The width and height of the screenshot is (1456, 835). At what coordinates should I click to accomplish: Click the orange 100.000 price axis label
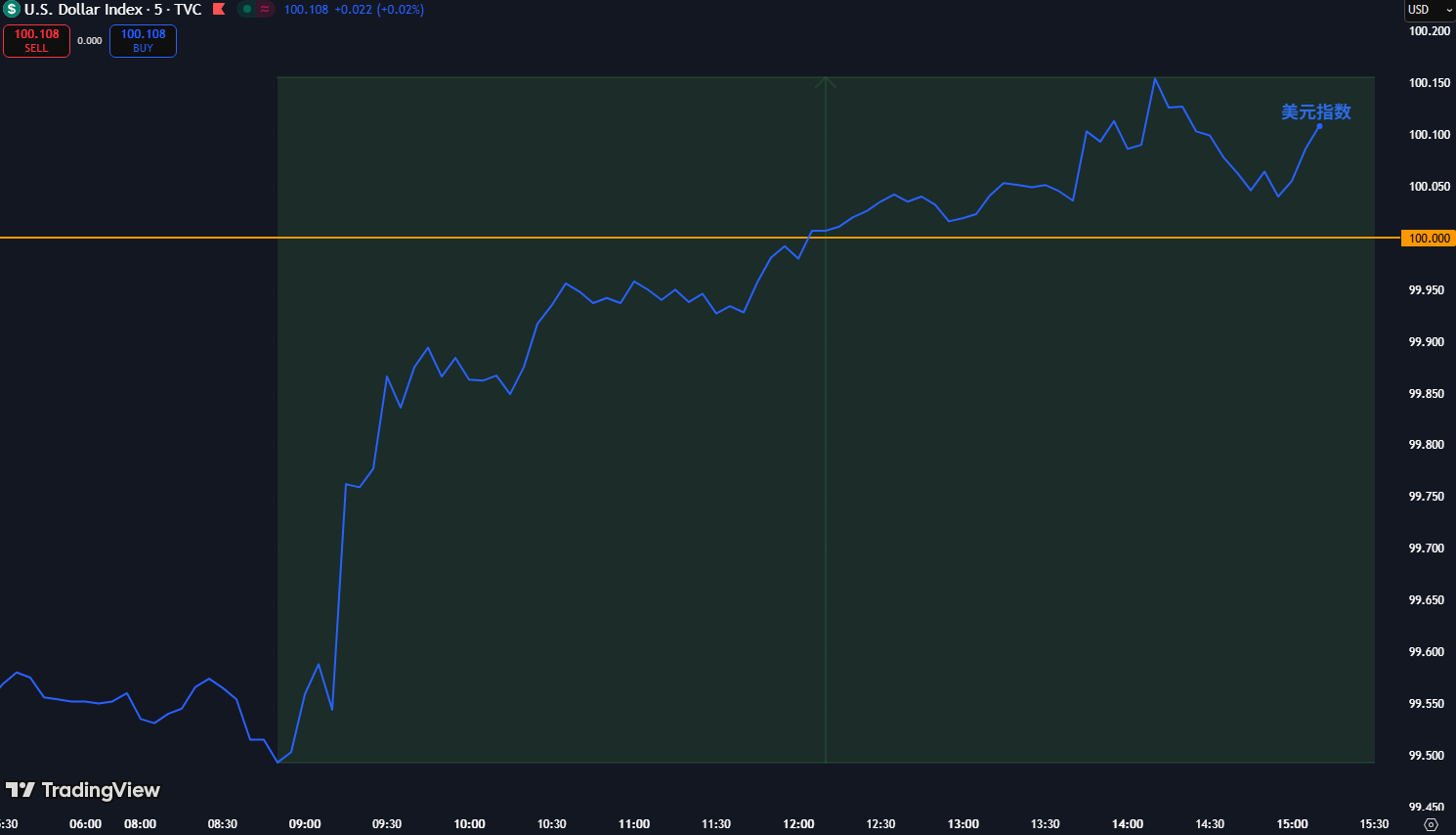point(1429,239)
